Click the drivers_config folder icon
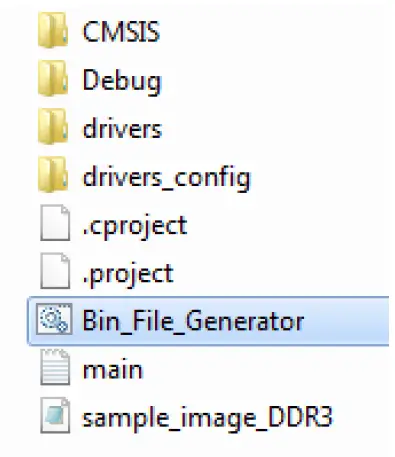Image resolution: width=395 pixels, height=457 pixels. point(53,174)
